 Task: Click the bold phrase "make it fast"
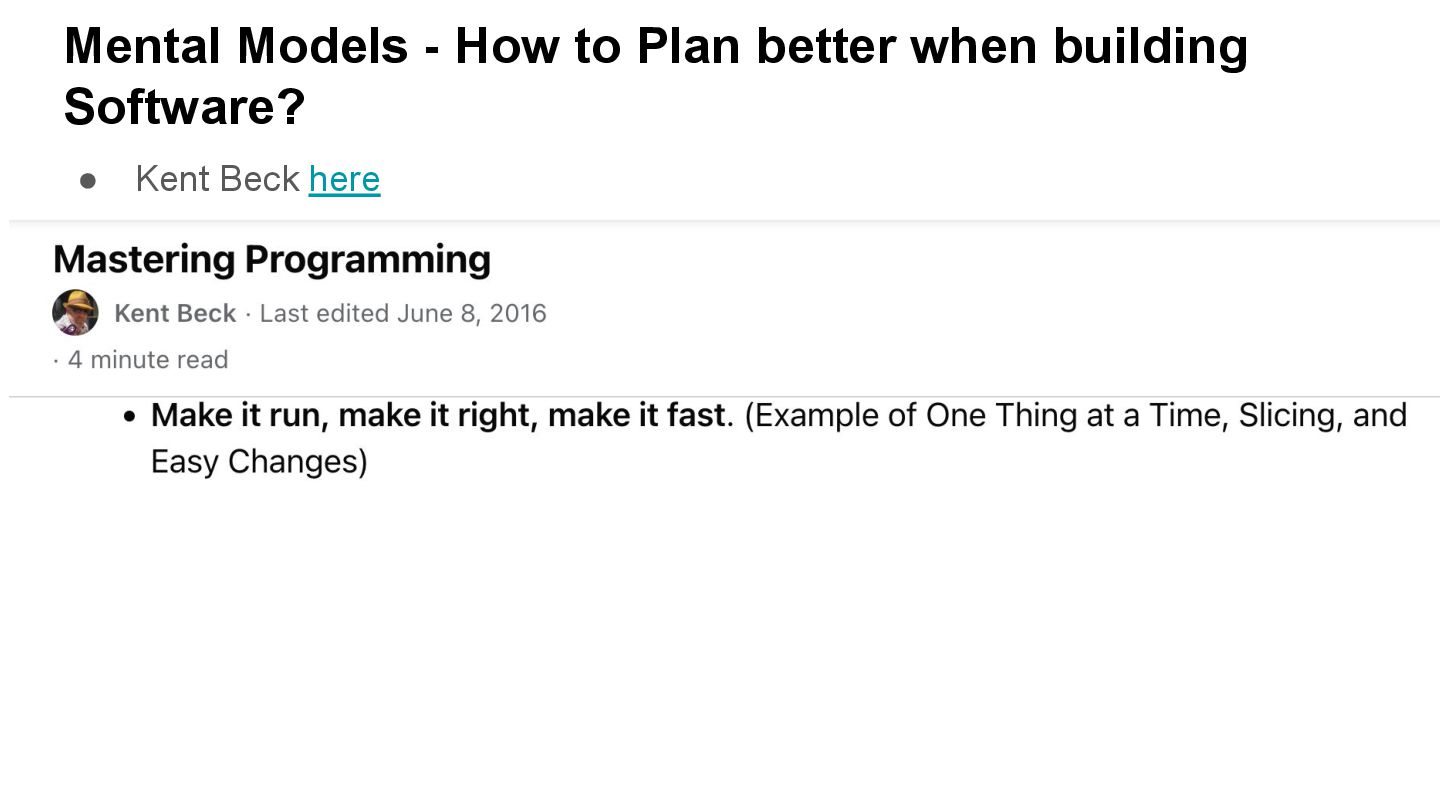(x=637, y=415)
